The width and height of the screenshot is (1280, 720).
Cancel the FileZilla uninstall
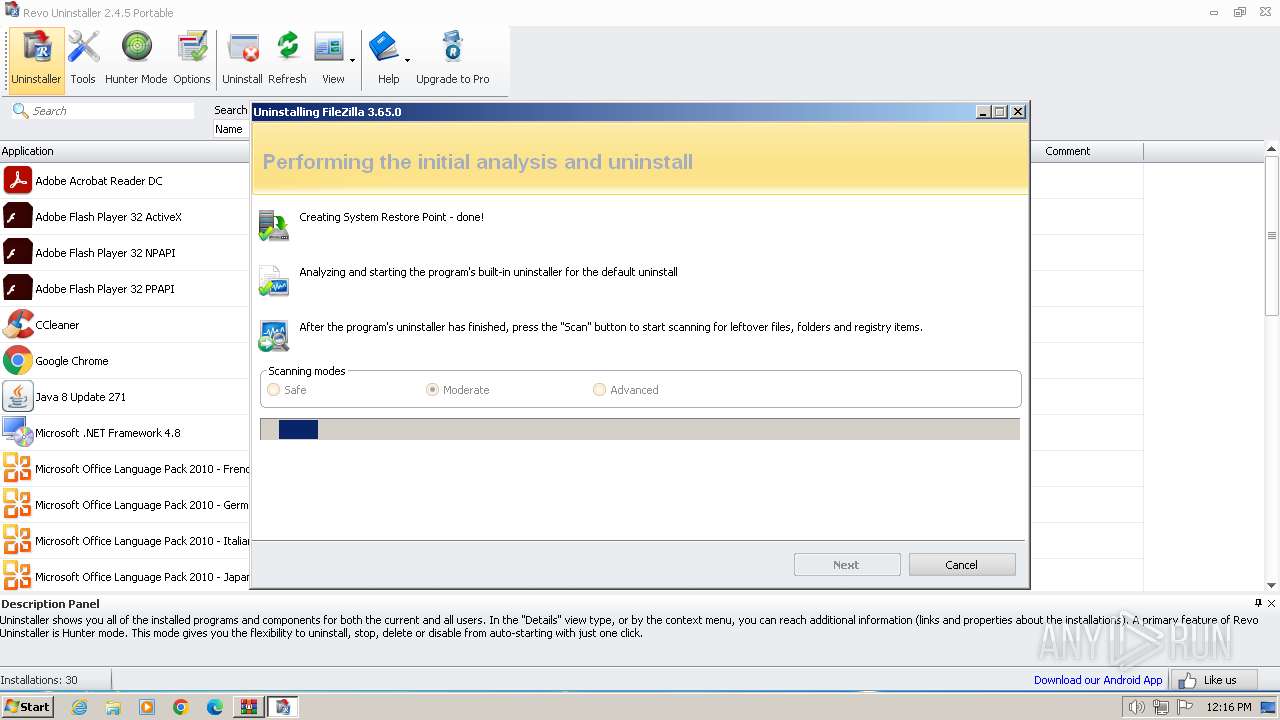point(962,565)
